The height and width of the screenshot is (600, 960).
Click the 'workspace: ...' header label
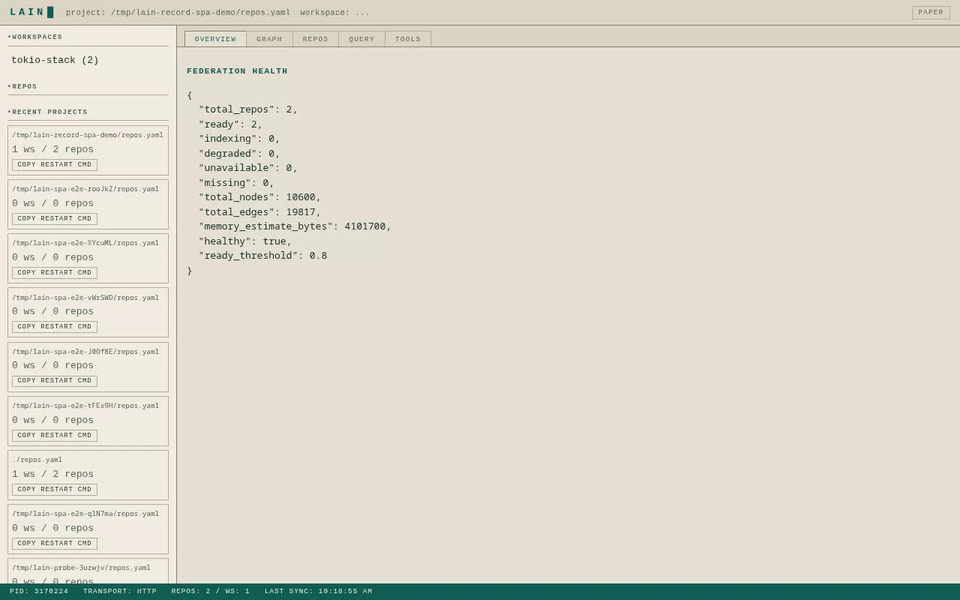point(335,12)
